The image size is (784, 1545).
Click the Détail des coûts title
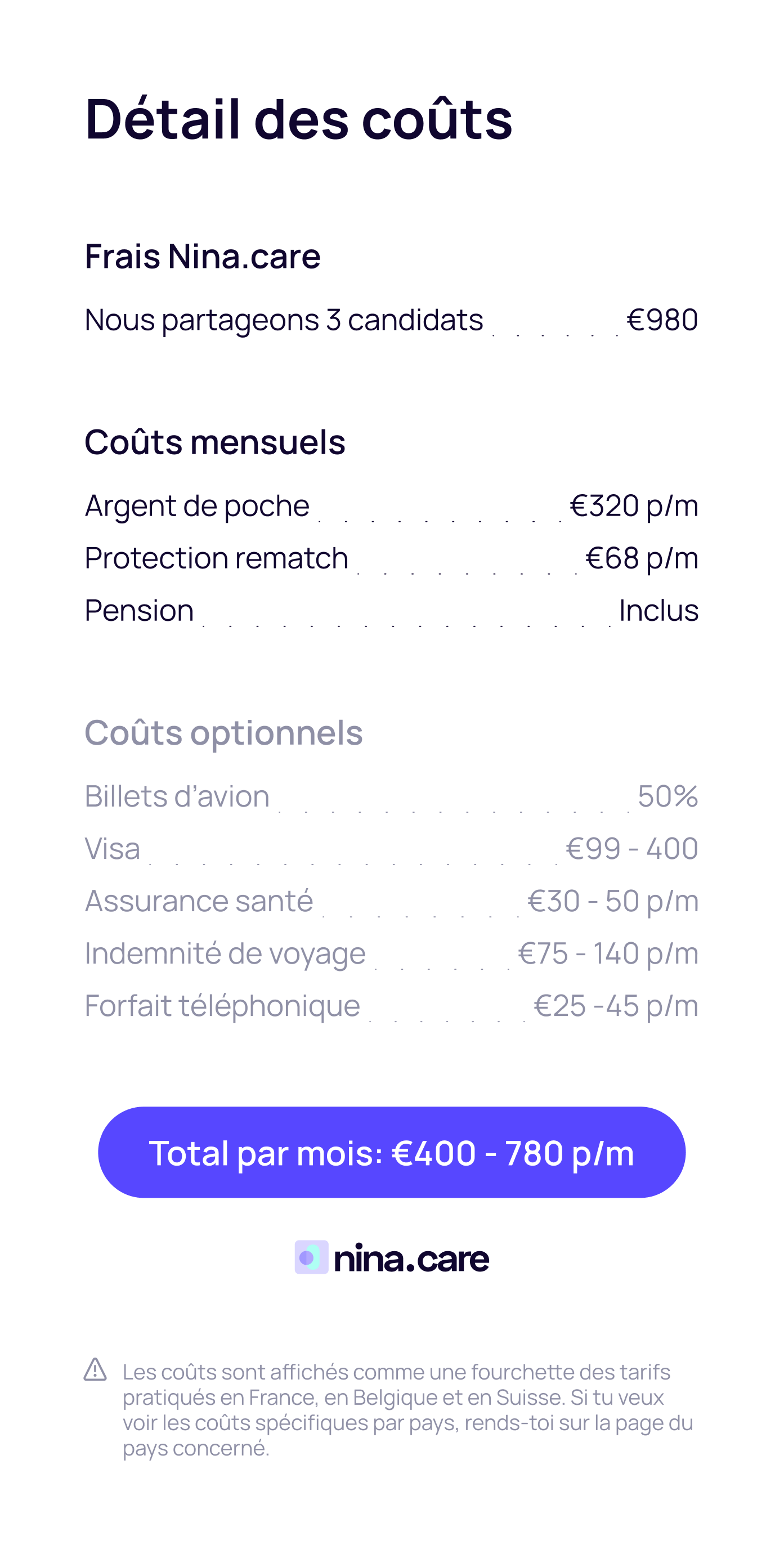coord(298,119)
